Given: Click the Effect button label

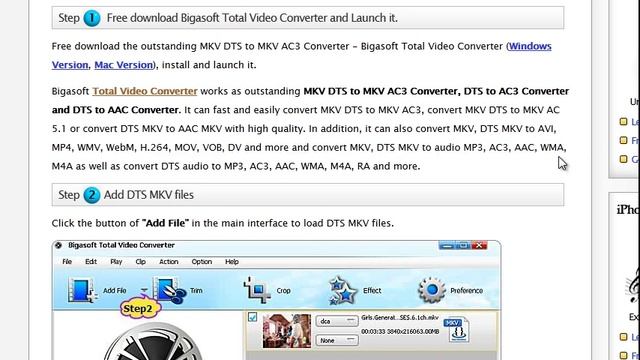Looking at the screenshot, I should click(372, 290).
